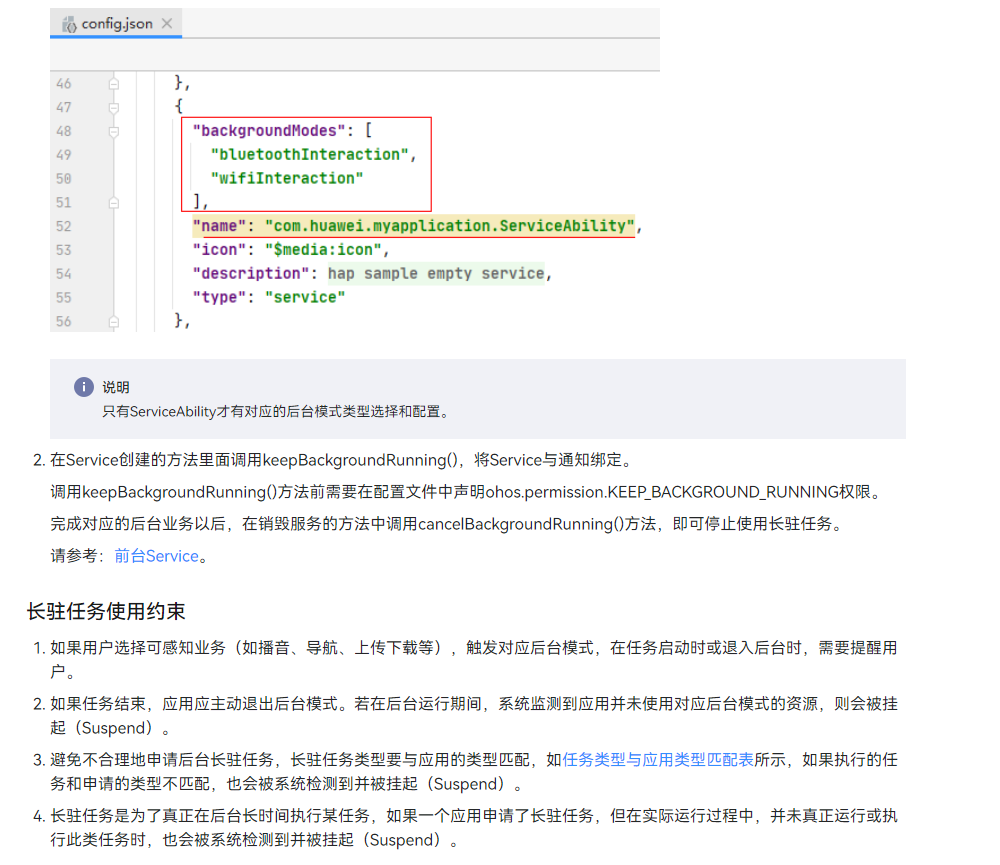Click line number 55 in the gutter
The height and width of the screenshot is (865, 1000).
coord(64,298)
